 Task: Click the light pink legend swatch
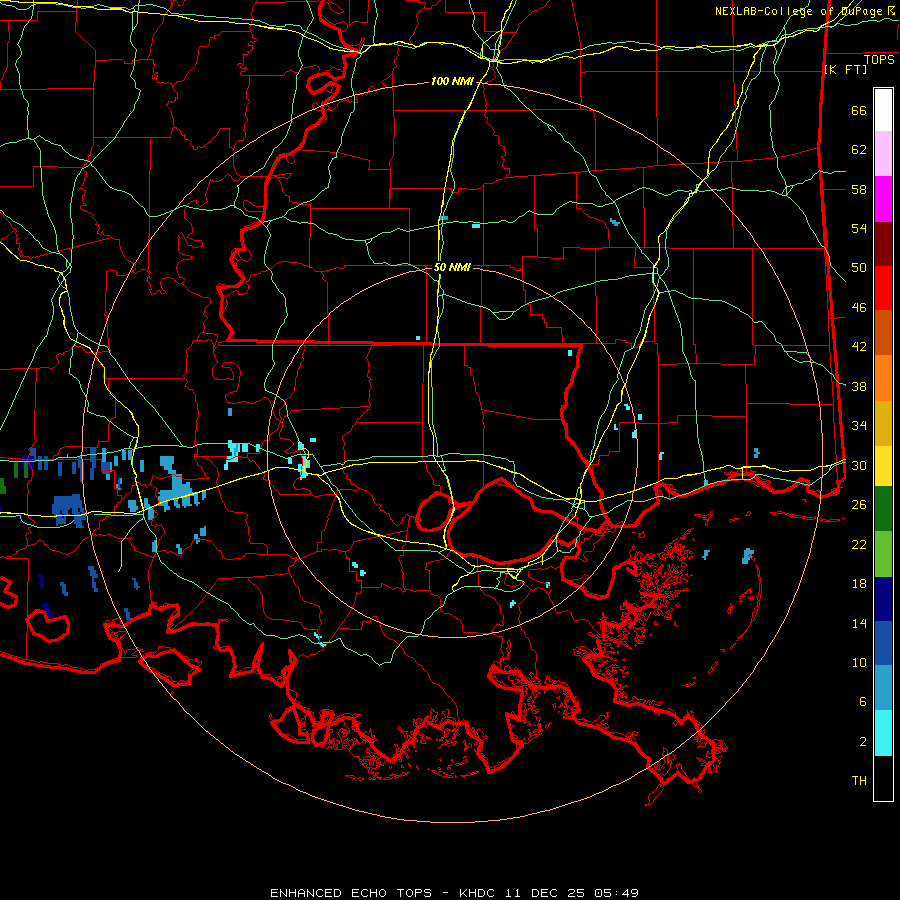tap(883, 154)
